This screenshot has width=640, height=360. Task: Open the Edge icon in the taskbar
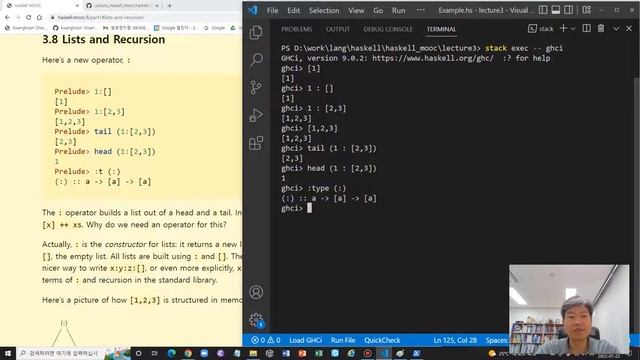click(x=171, y=353)
